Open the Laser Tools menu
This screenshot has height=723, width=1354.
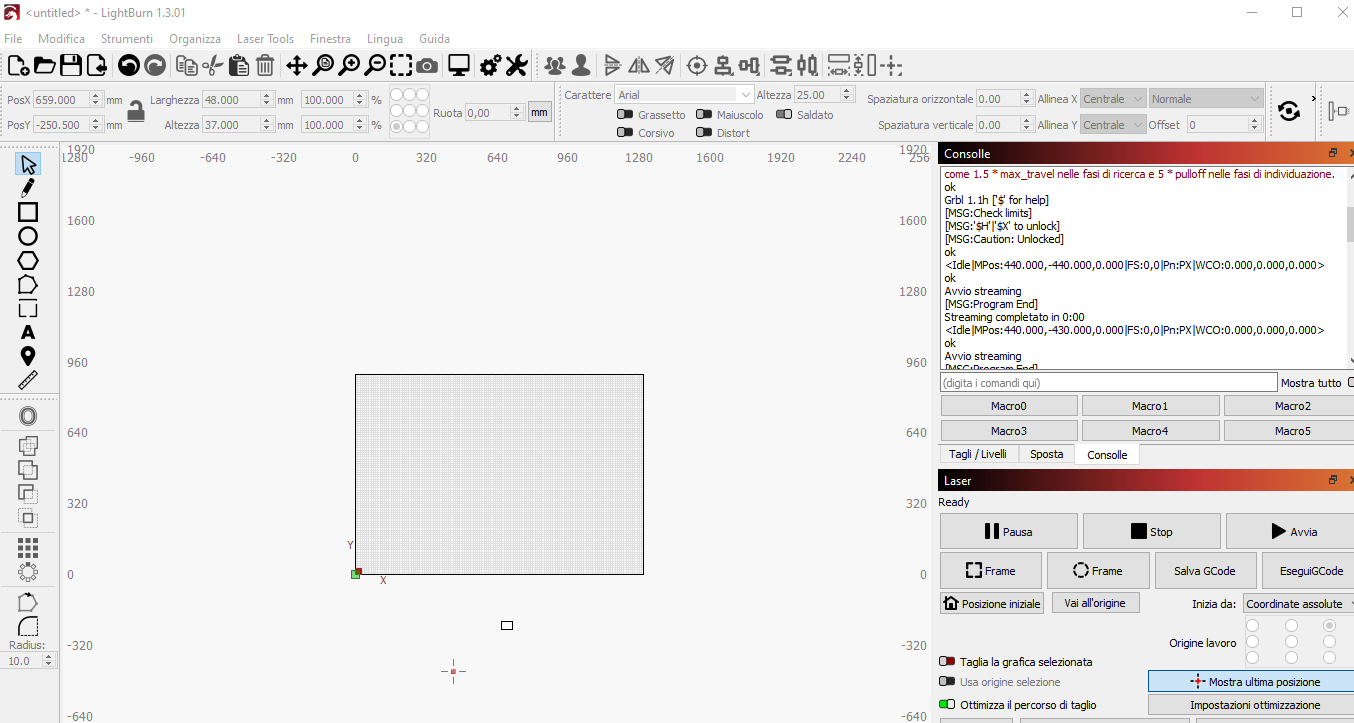pyautogui.click(x=265, y=39)
